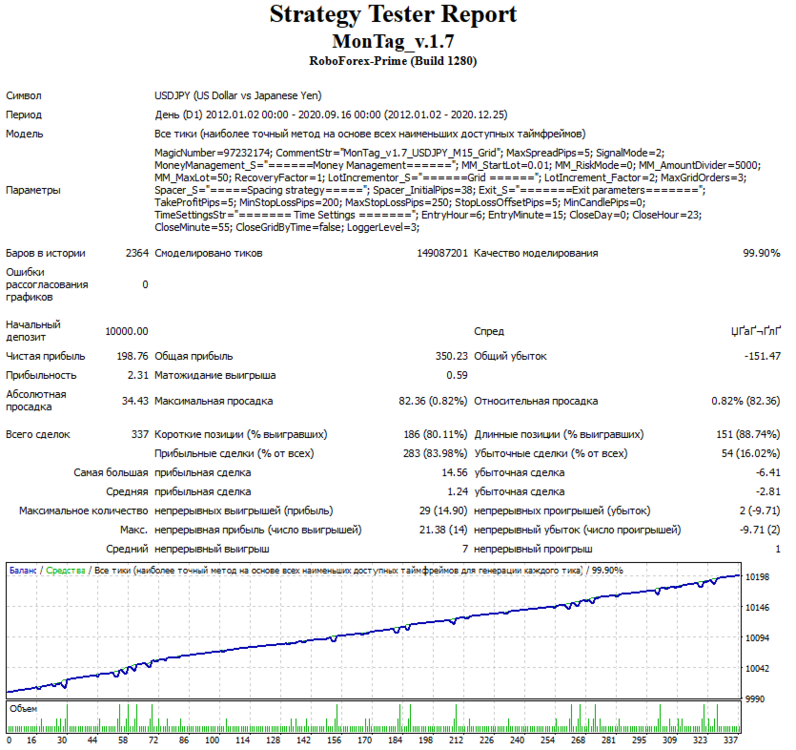796x750 pixels.
Task: Click RoboForex-Prime (Build 1280) subtitle
Action: point(393,61)
